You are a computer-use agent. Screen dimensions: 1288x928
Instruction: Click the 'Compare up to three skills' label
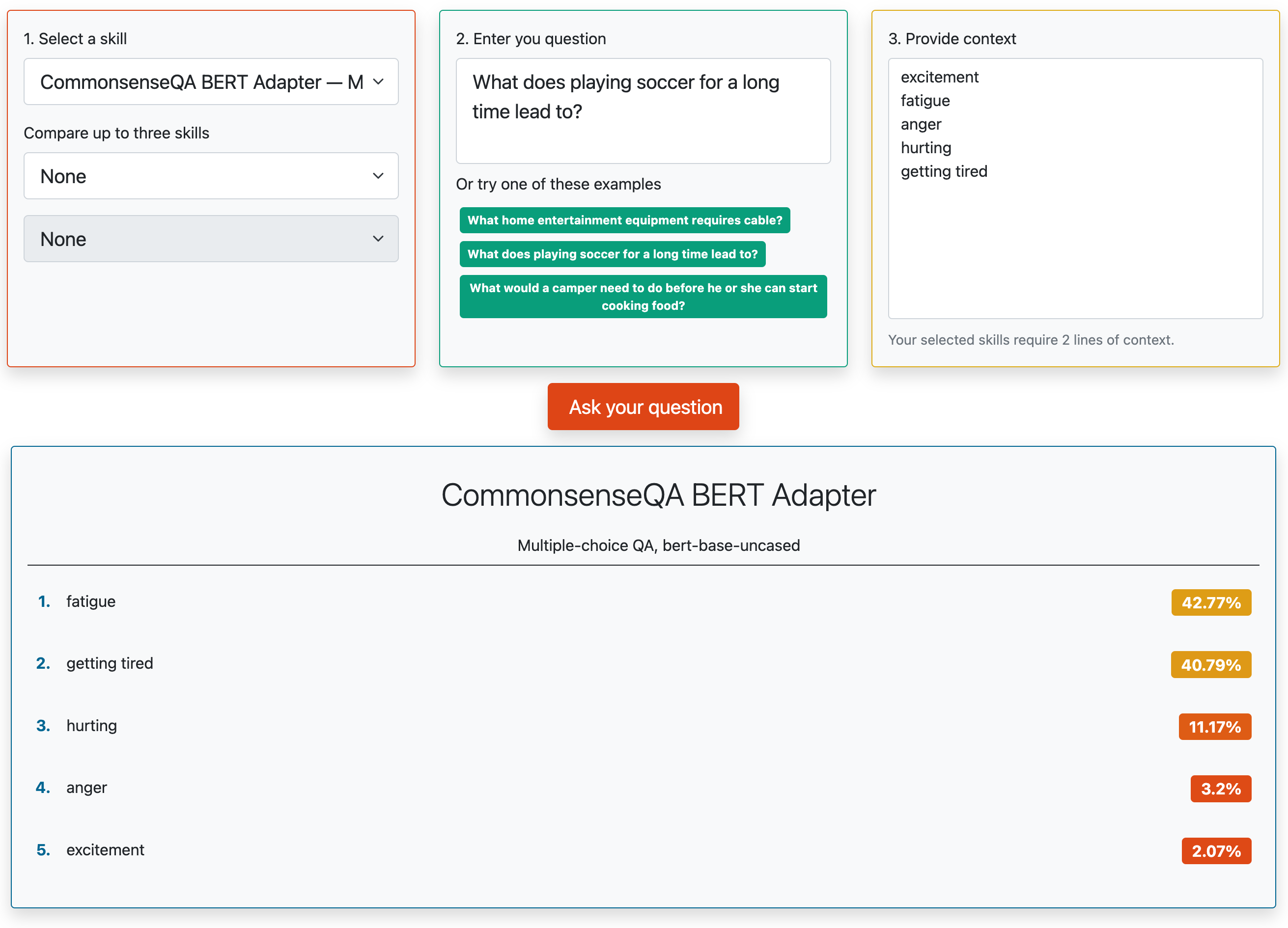116,133
